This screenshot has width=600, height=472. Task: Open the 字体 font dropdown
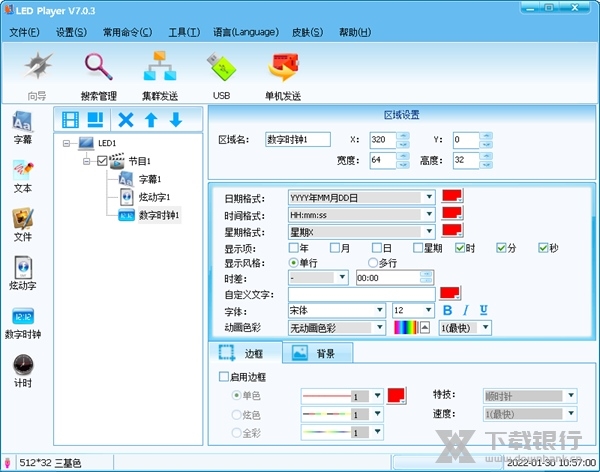point(379,309)
